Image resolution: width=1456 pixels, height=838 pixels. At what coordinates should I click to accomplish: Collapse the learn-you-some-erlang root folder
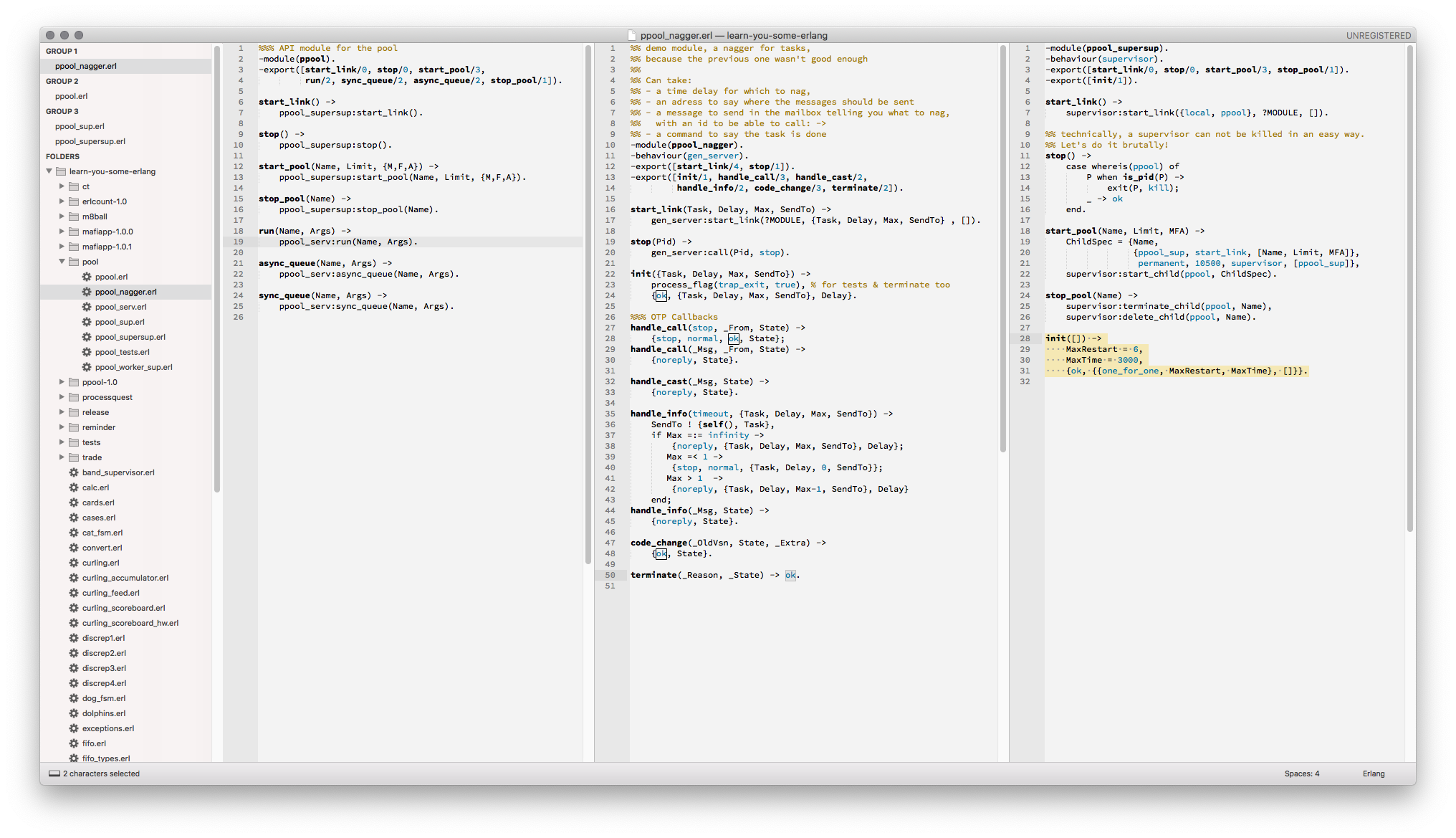(49, 171)
